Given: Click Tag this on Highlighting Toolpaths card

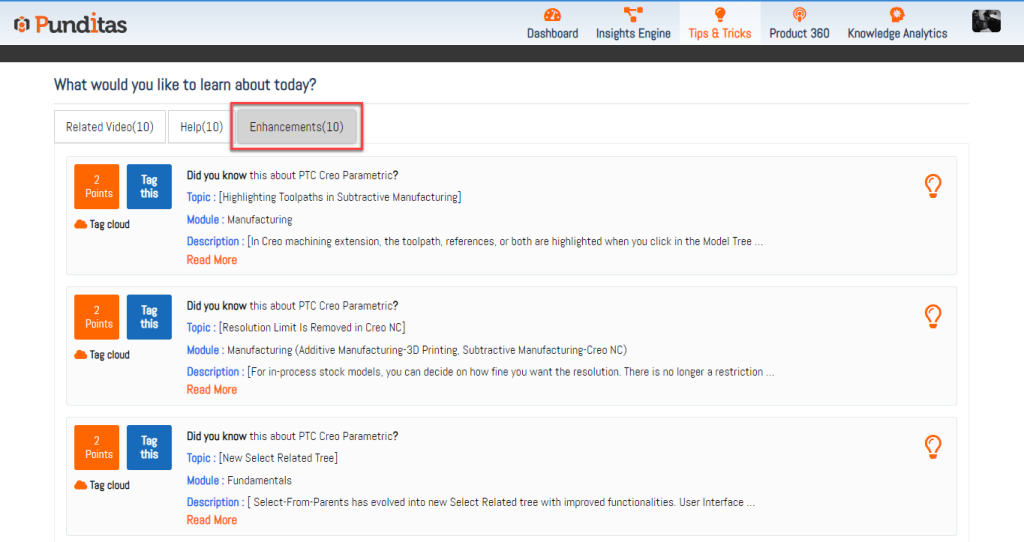Looking at the screenshot, I should 149,187.
